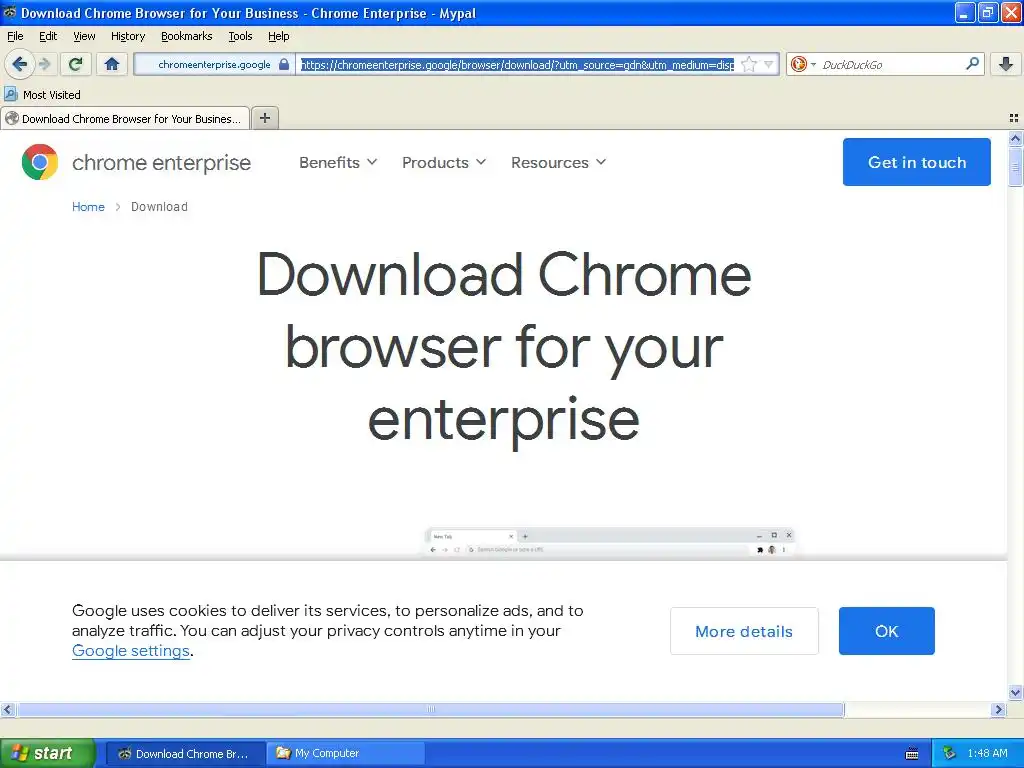
Task: Click the keyboard icon in system tray
Action: tap(912, 754)
